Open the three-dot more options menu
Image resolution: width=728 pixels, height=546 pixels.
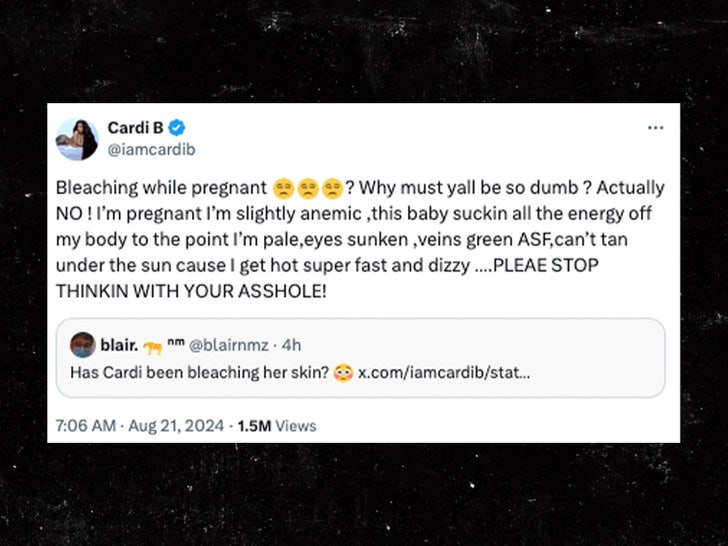coord(655,128)
